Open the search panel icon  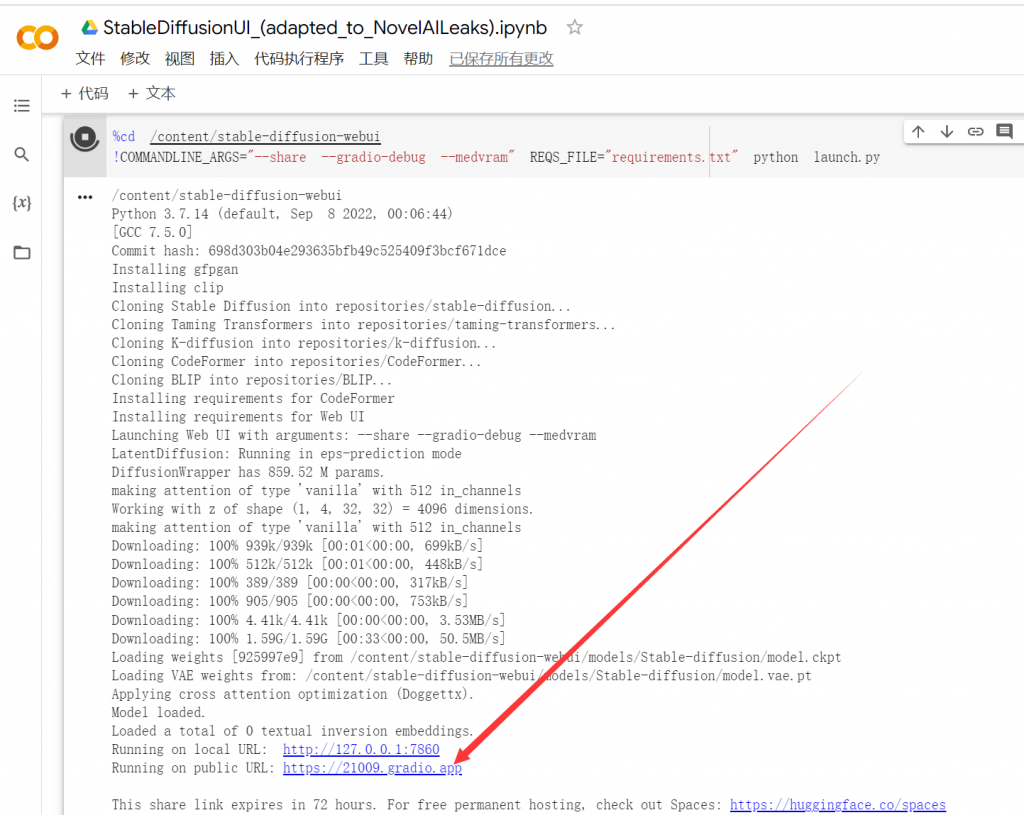click(21, 155)
